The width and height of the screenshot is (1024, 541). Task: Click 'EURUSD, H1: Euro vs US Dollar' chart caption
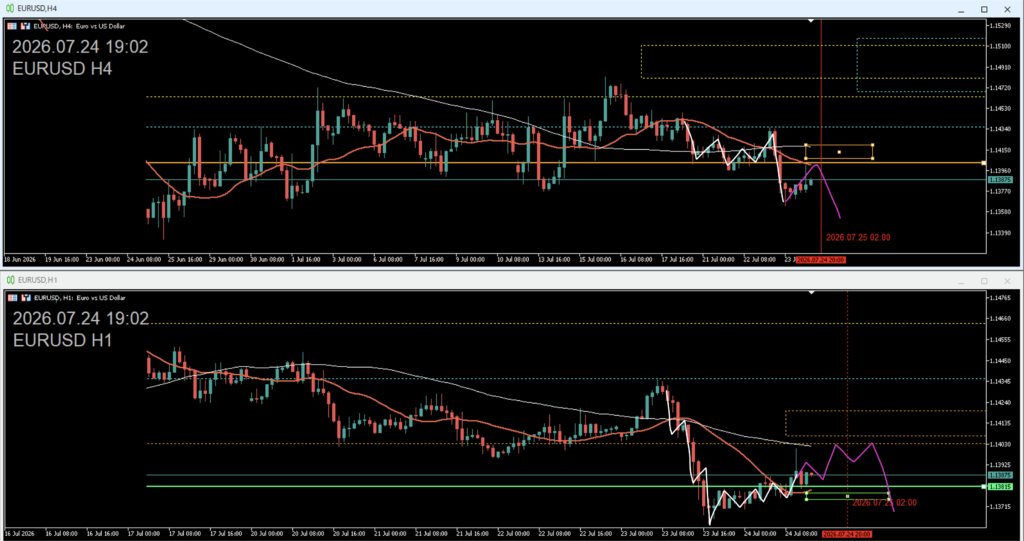pyautogui.click(x=79, y=298)
